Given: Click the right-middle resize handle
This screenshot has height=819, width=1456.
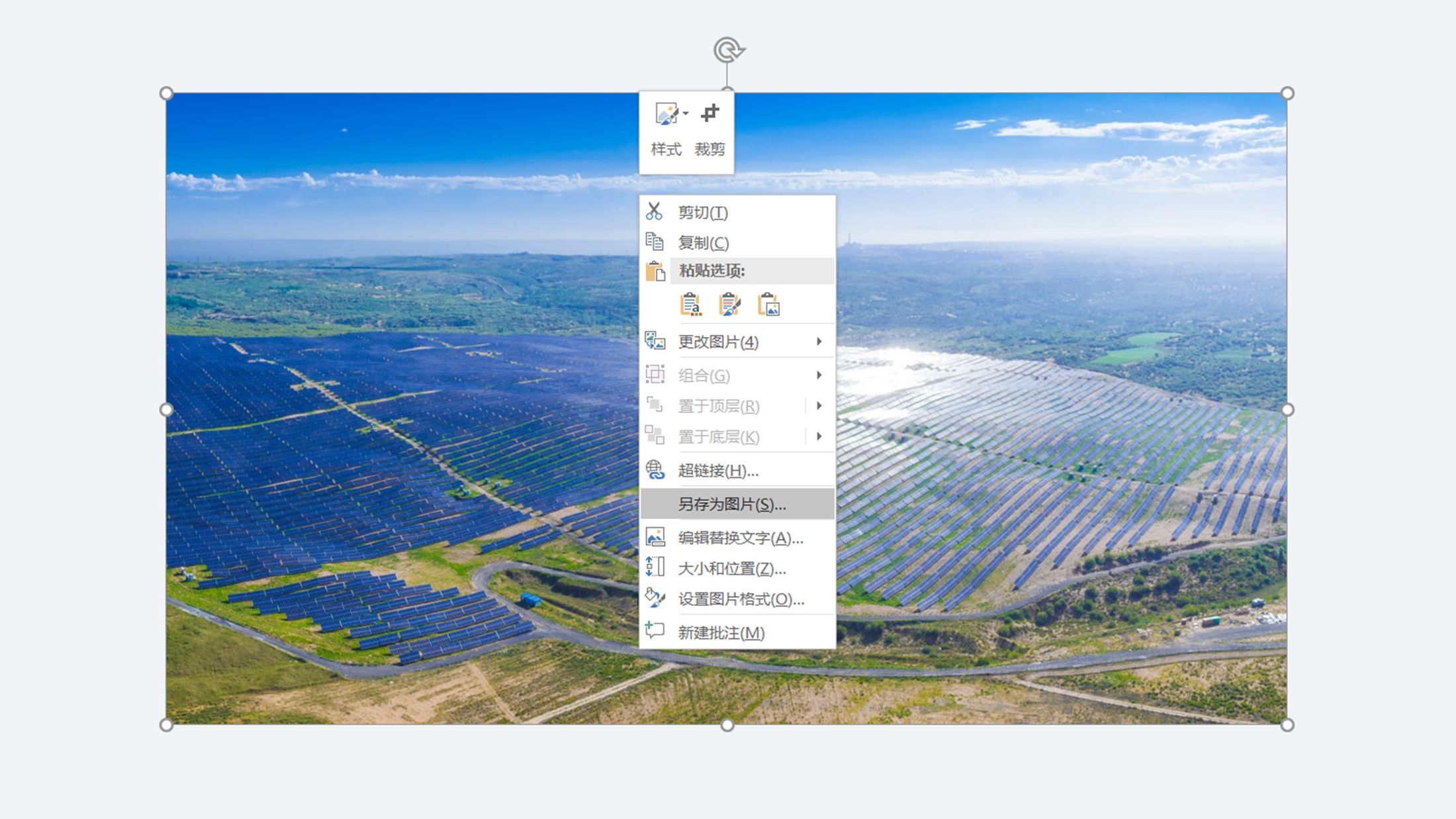Looking at the screenshot, I should [1287, 410].
